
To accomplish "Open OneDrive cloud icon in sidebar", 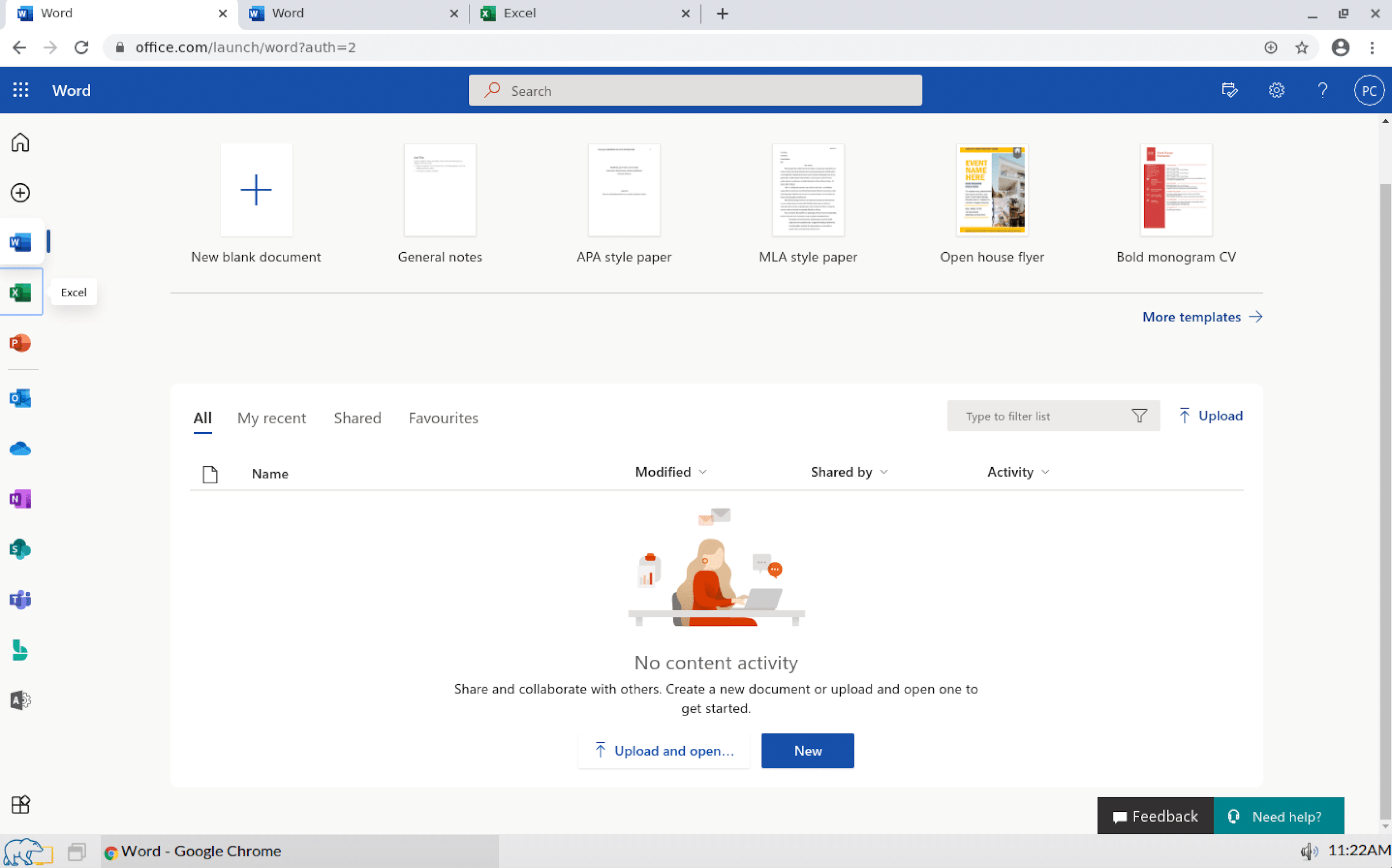I will (21, 448).
